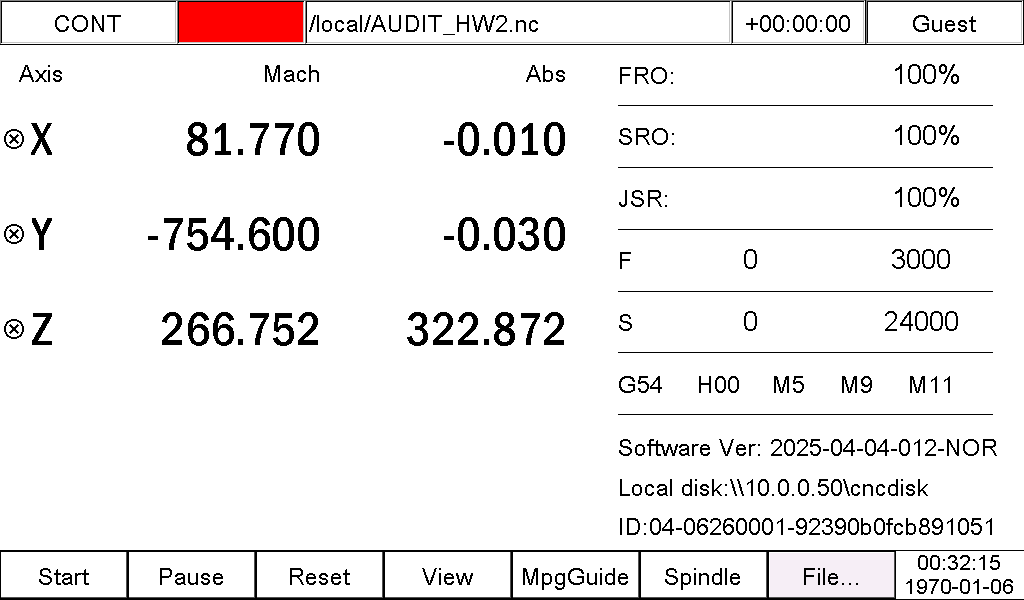Open the Spindle controls
Image resolution: width=1024 pixels, height=600 pixels.
click(703, 576)
